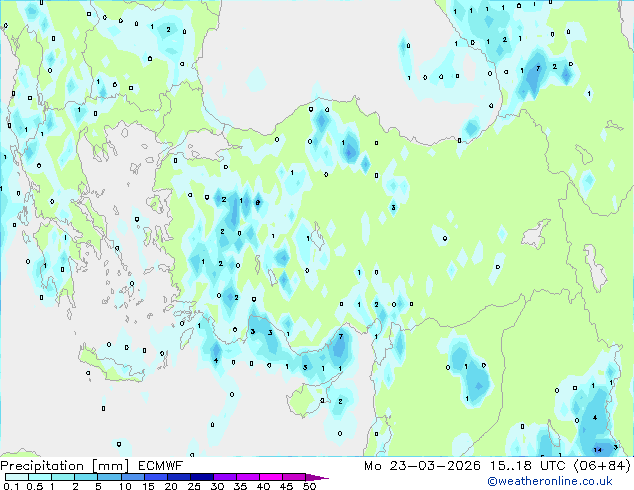Click the '45' legend scale label
The width and height of the screenshot is (634, 490).
[286, 486]
